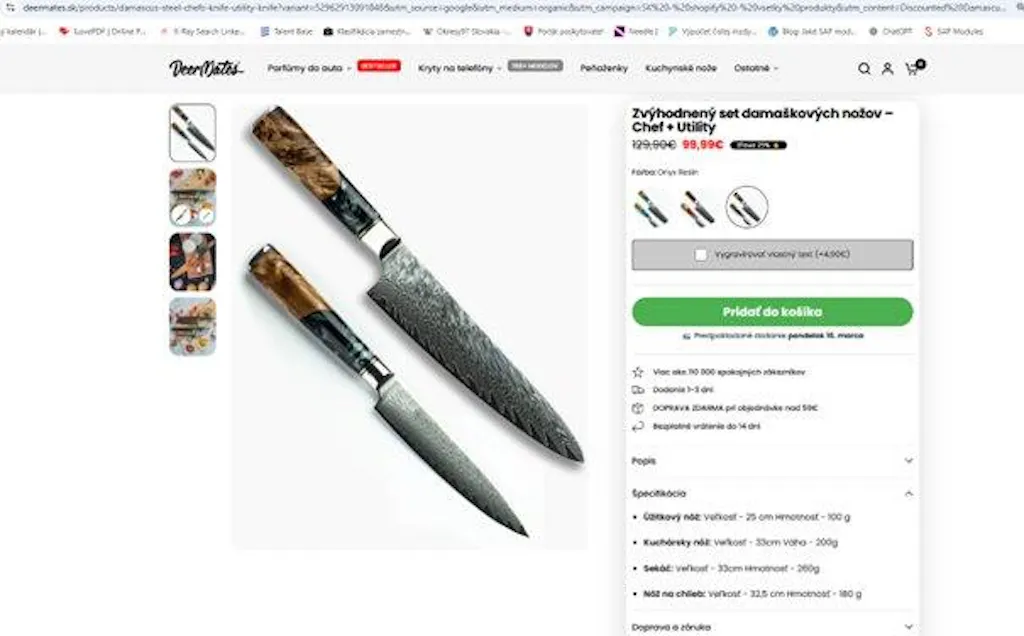This screenshot has height=636, width=1024.
Task: Expand the Doprava a záruka section
Action: [773, 627]
